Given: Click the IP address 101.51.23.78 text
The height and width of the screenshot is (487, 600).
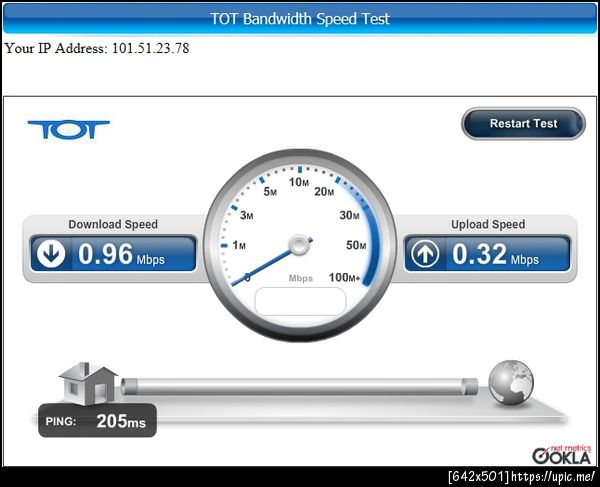Looking at the screenshot, I should 150,48.
